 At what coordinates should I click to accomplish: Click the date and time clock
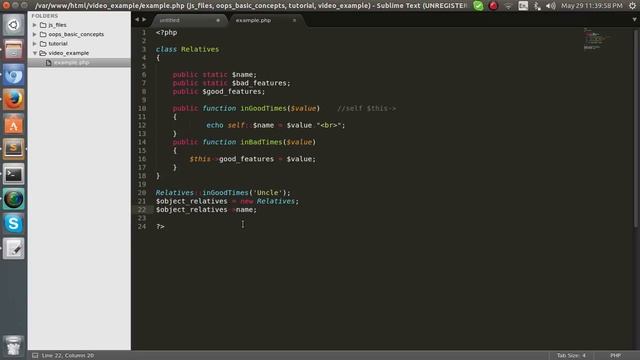point(591,6)
